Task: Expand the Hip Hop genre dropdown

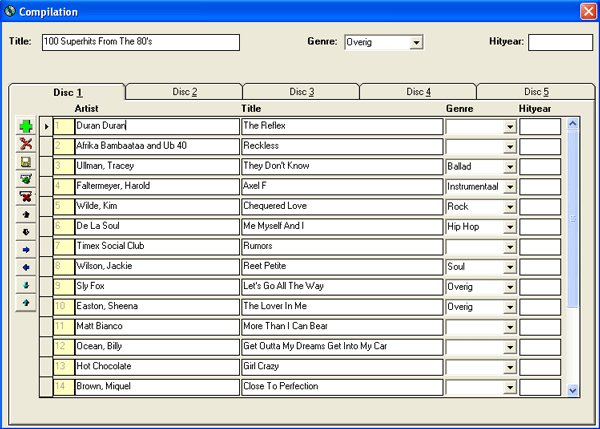Action: [510, 227]
